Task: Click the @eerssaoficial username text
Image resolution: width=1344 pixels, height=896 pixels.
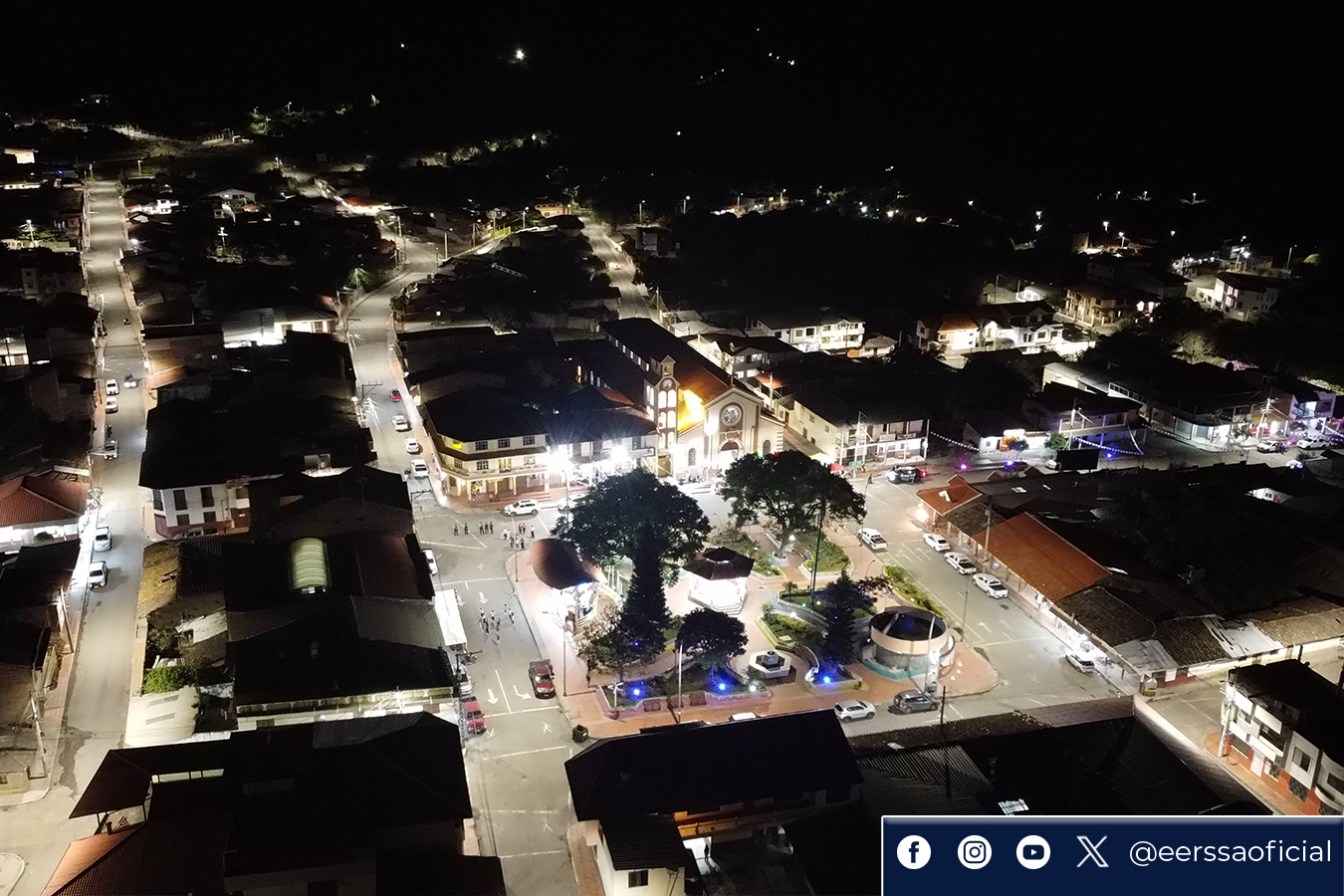Action: pyautogui.click(x=1232, y=852)
